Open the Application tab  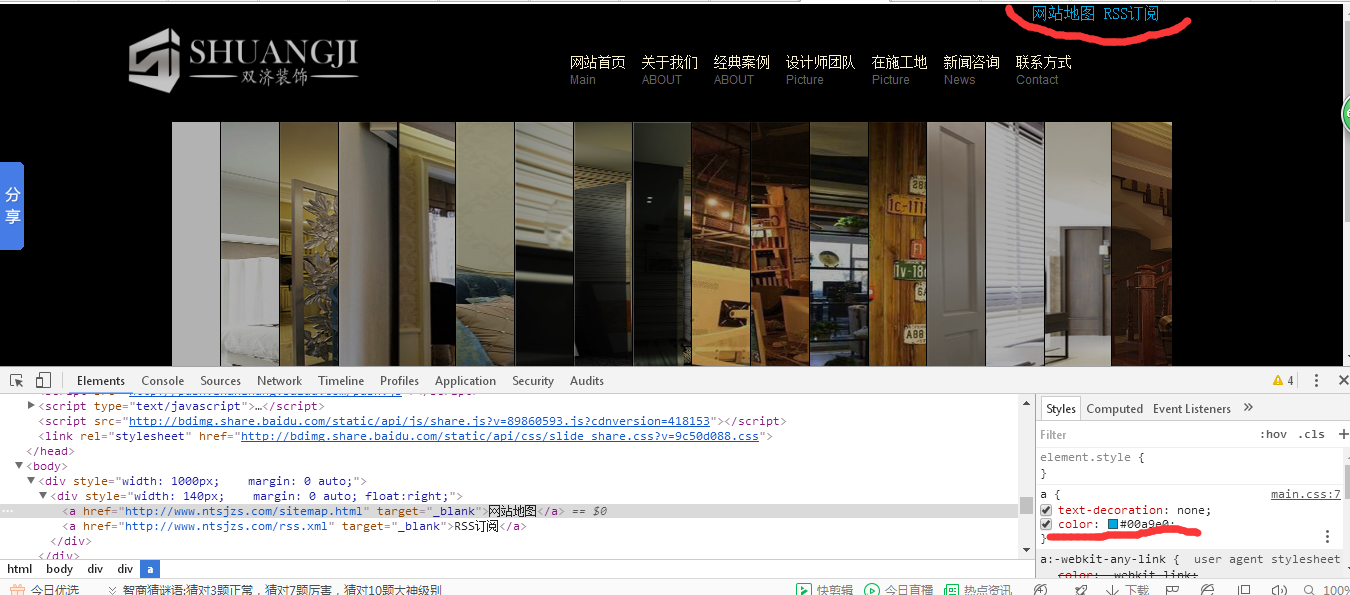click(x=465, y=381)
